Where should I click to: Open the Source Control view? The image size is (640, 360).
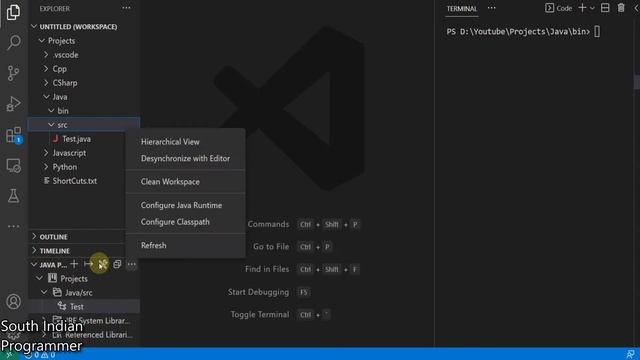(13, 73)
